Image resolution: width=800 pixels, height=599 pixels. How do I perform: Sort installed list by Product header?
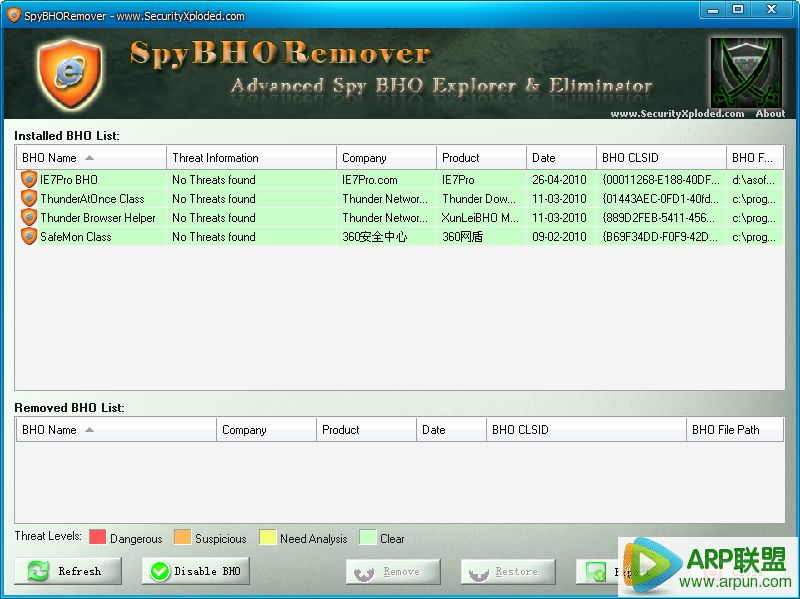481,158
